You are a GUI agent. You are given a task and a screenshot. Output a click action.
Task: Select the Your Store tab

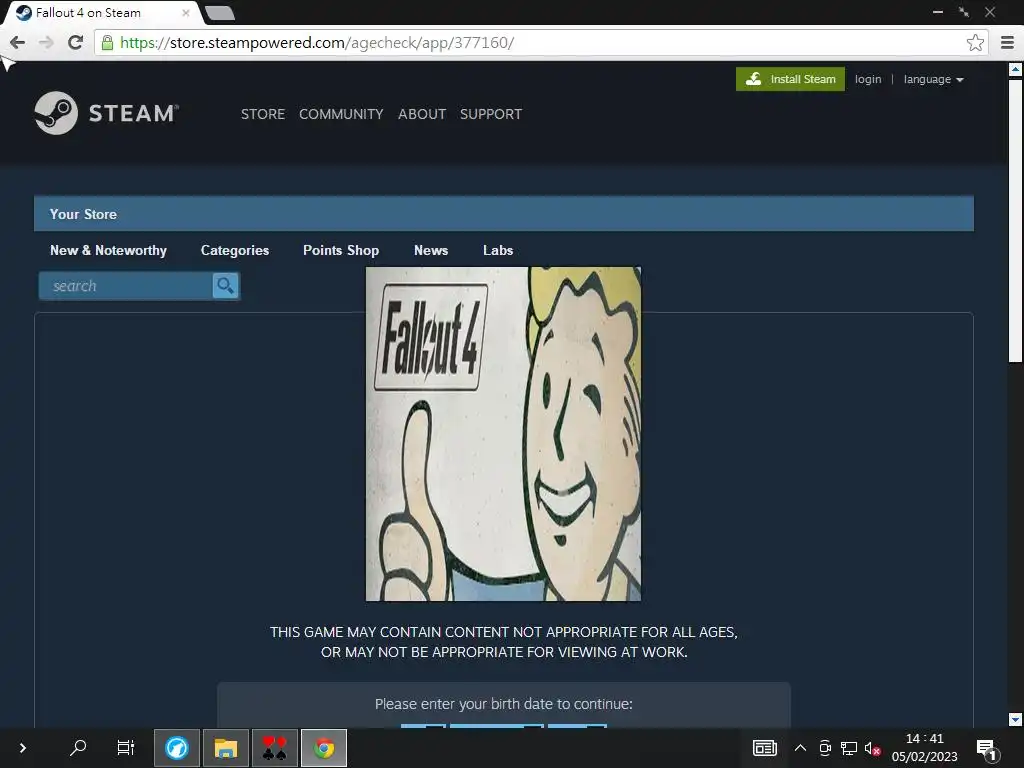[83, 214]
